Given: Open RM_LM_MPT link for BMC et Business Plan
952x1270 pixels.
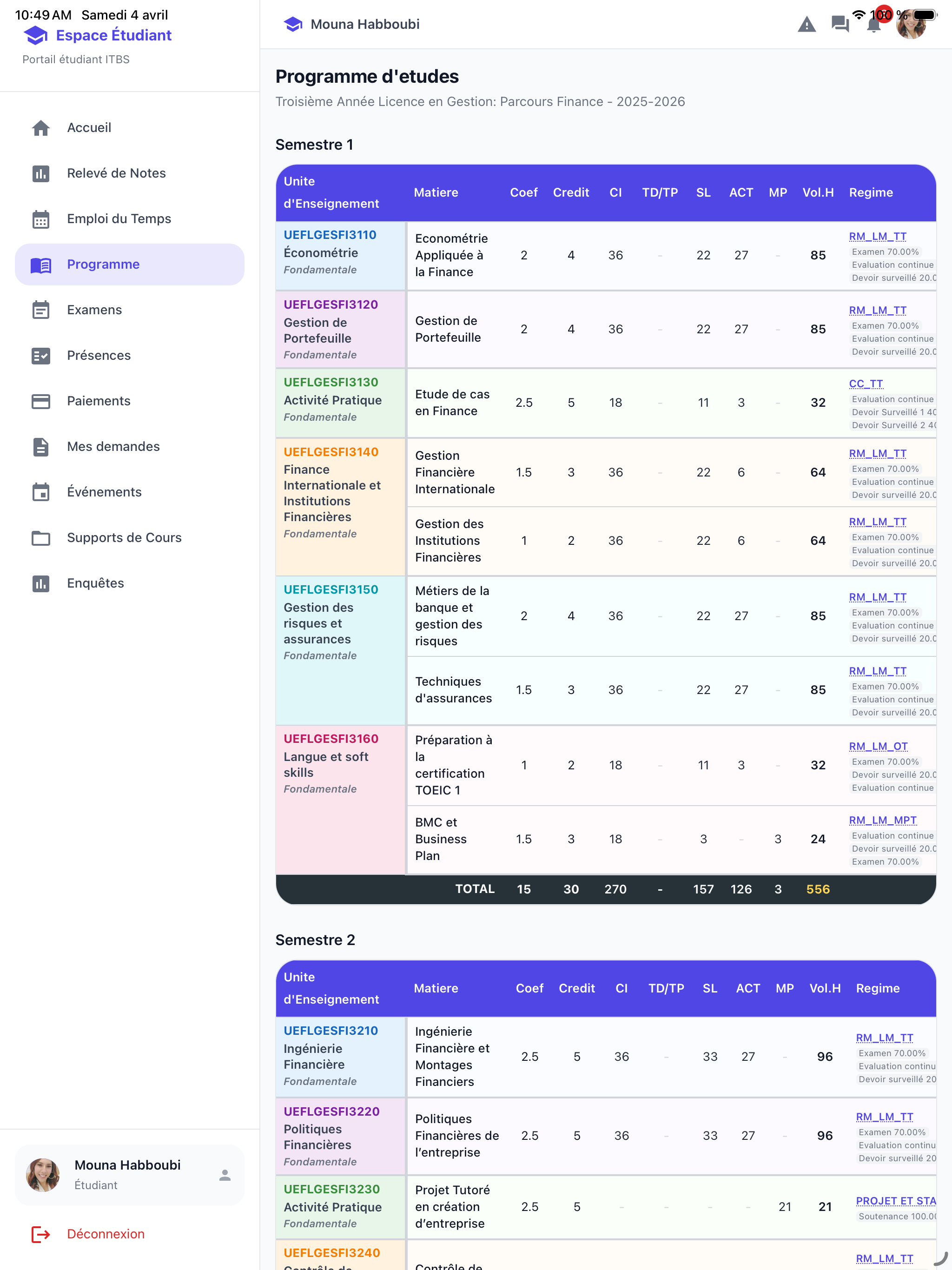Looking at the screenshot, I should [x=883, y=820].
